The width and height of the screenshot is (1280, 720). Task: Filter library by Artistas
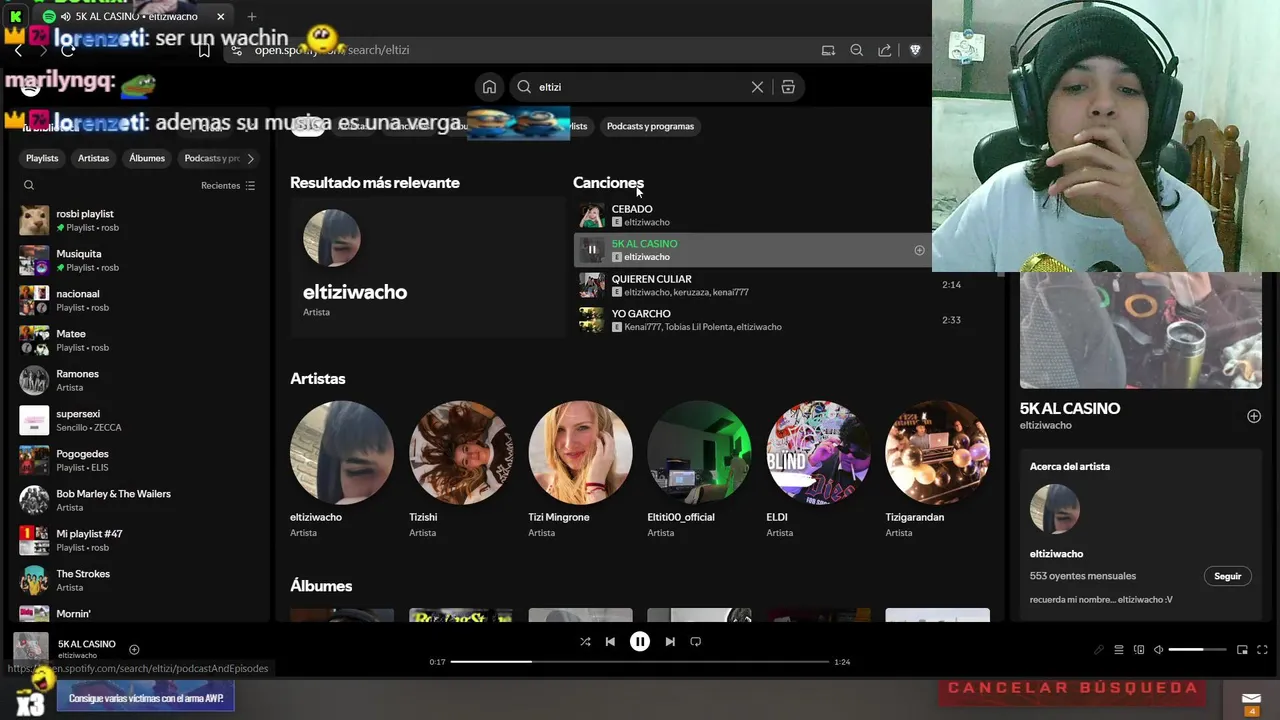pyautogui.click(x=93, y=158)
